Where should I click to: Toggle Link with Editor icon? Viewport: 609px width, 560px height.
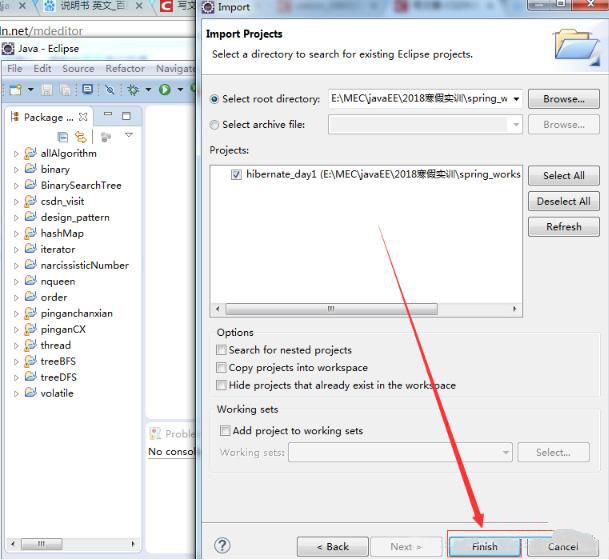coord(81,136)
